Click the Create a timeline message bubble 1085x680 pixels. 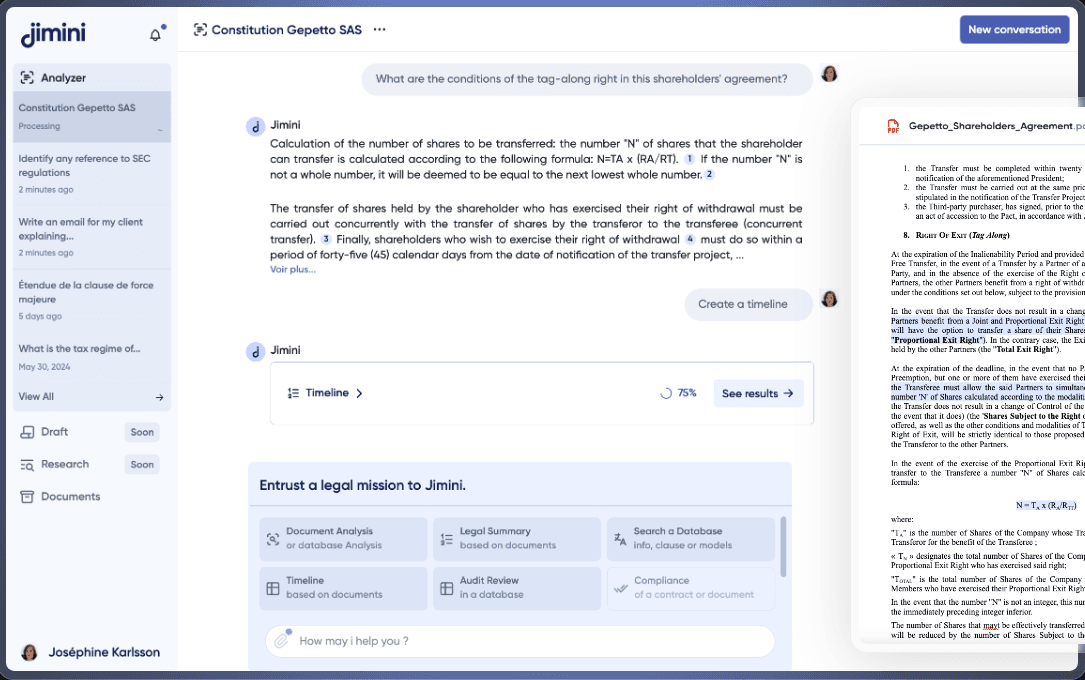coord(749,304)
